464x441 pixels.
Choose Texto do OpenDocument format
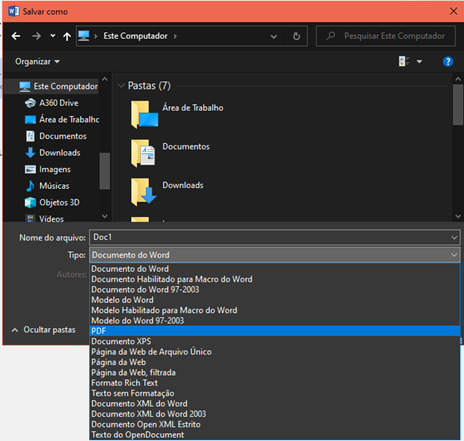tap(275, 434)
